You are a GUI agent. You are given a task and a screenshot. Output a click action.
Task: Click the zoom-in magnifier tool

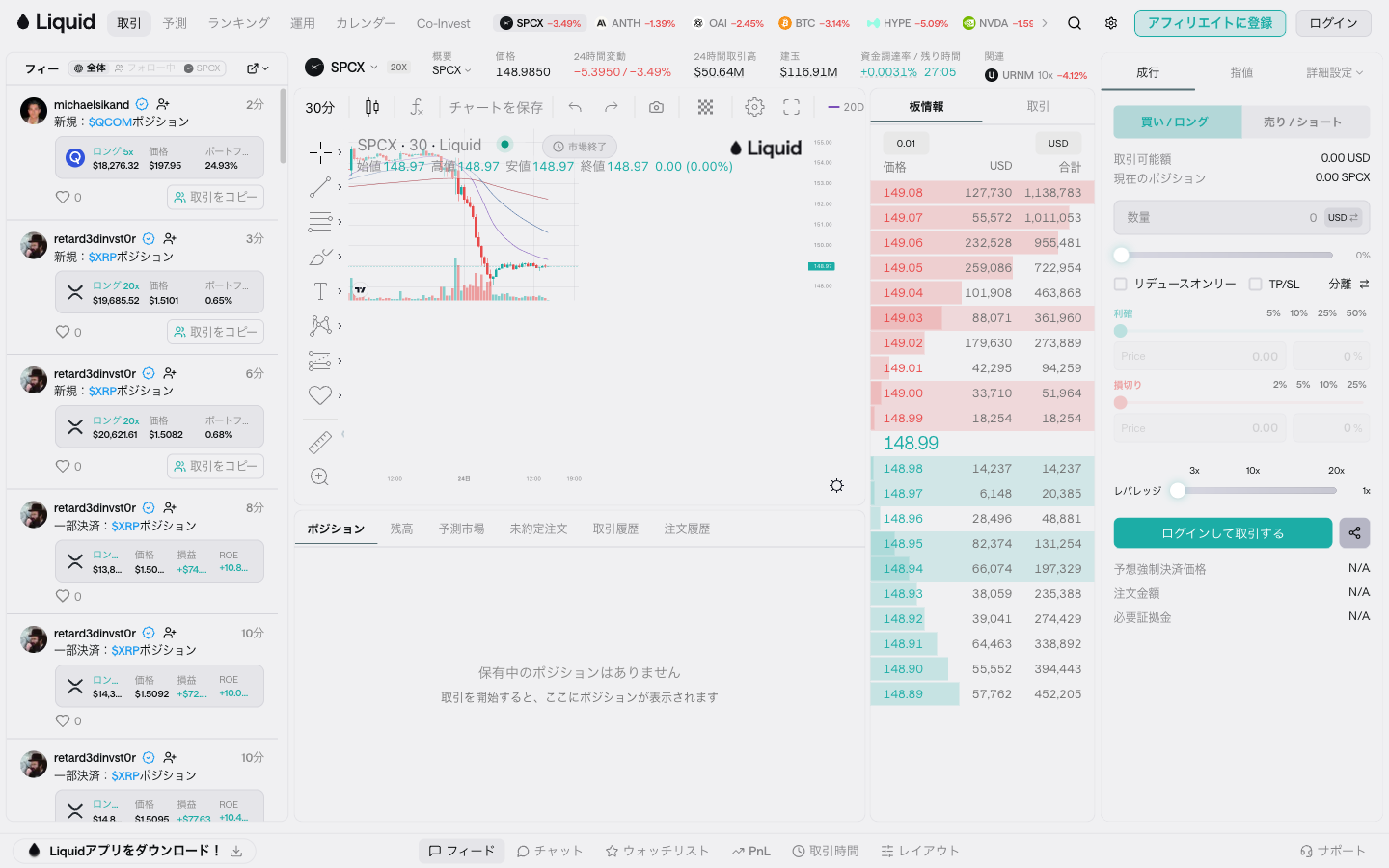(x=320, y=476)
